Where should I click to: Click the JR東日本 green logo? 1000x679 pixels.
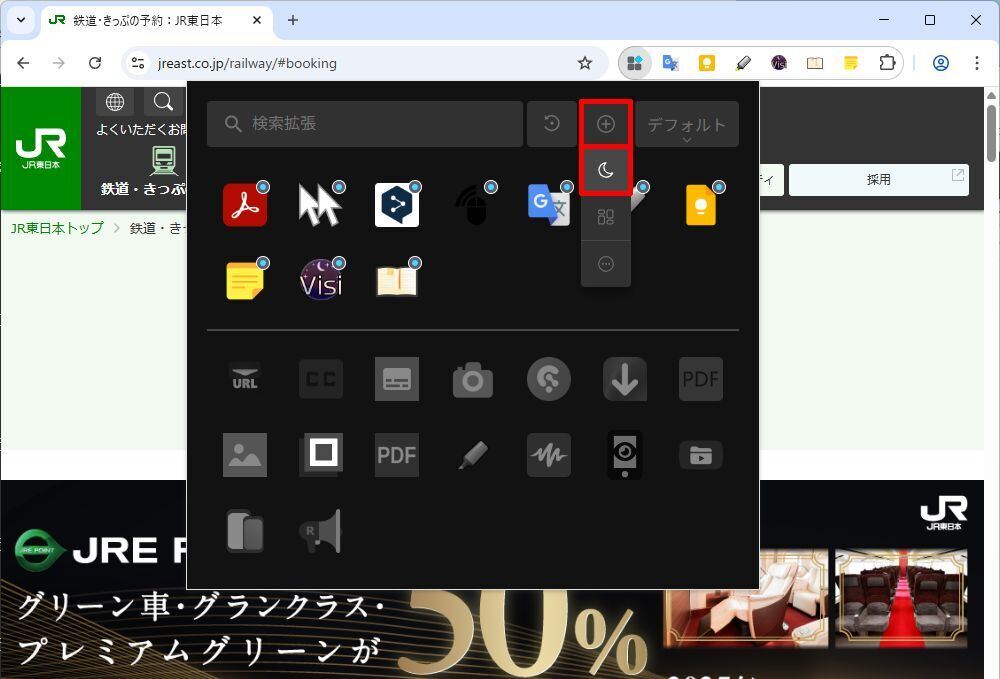click(41, 149)
